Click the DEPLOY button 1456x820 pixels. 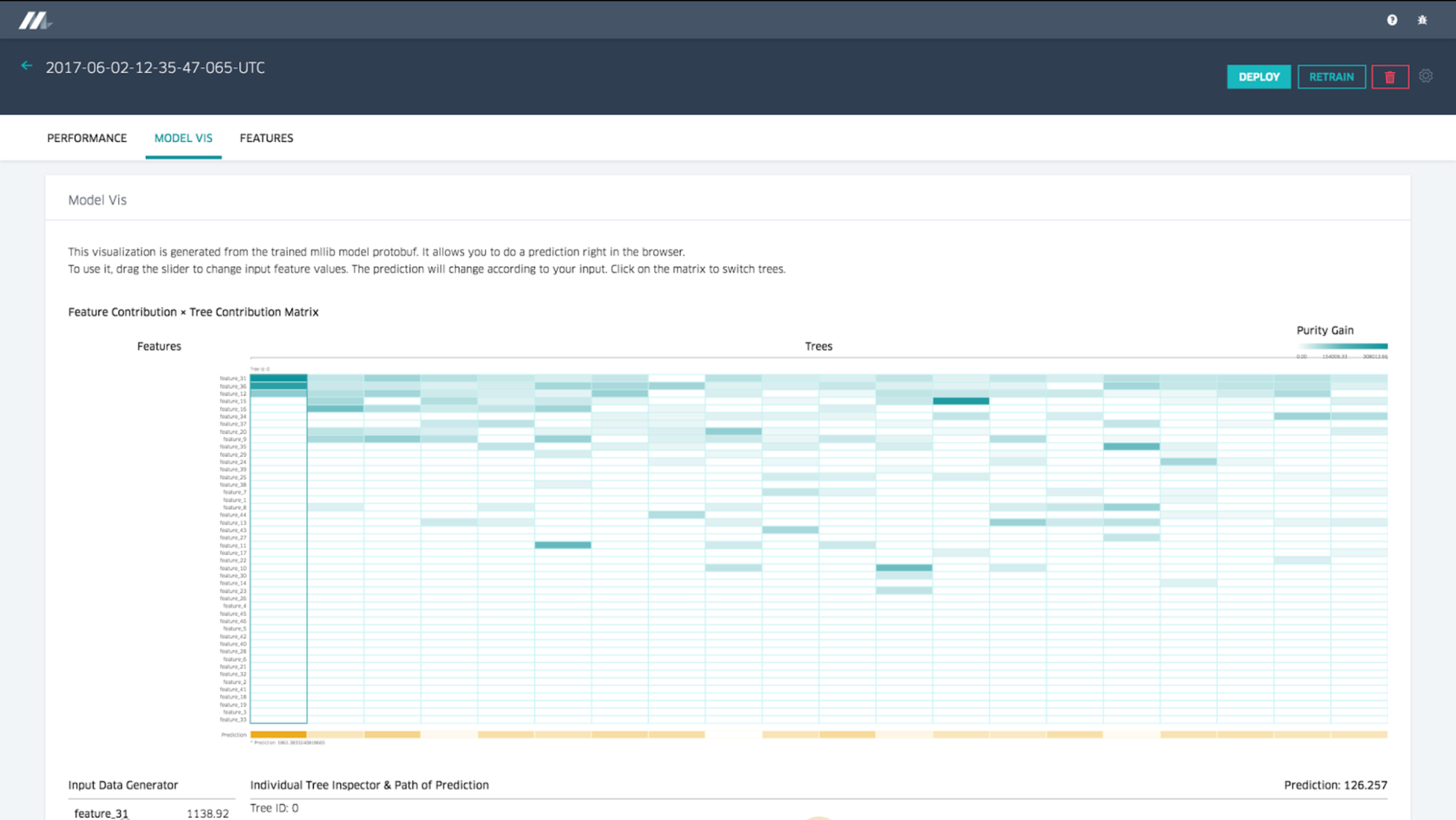pyautogui.click(x=1259, y=76)
